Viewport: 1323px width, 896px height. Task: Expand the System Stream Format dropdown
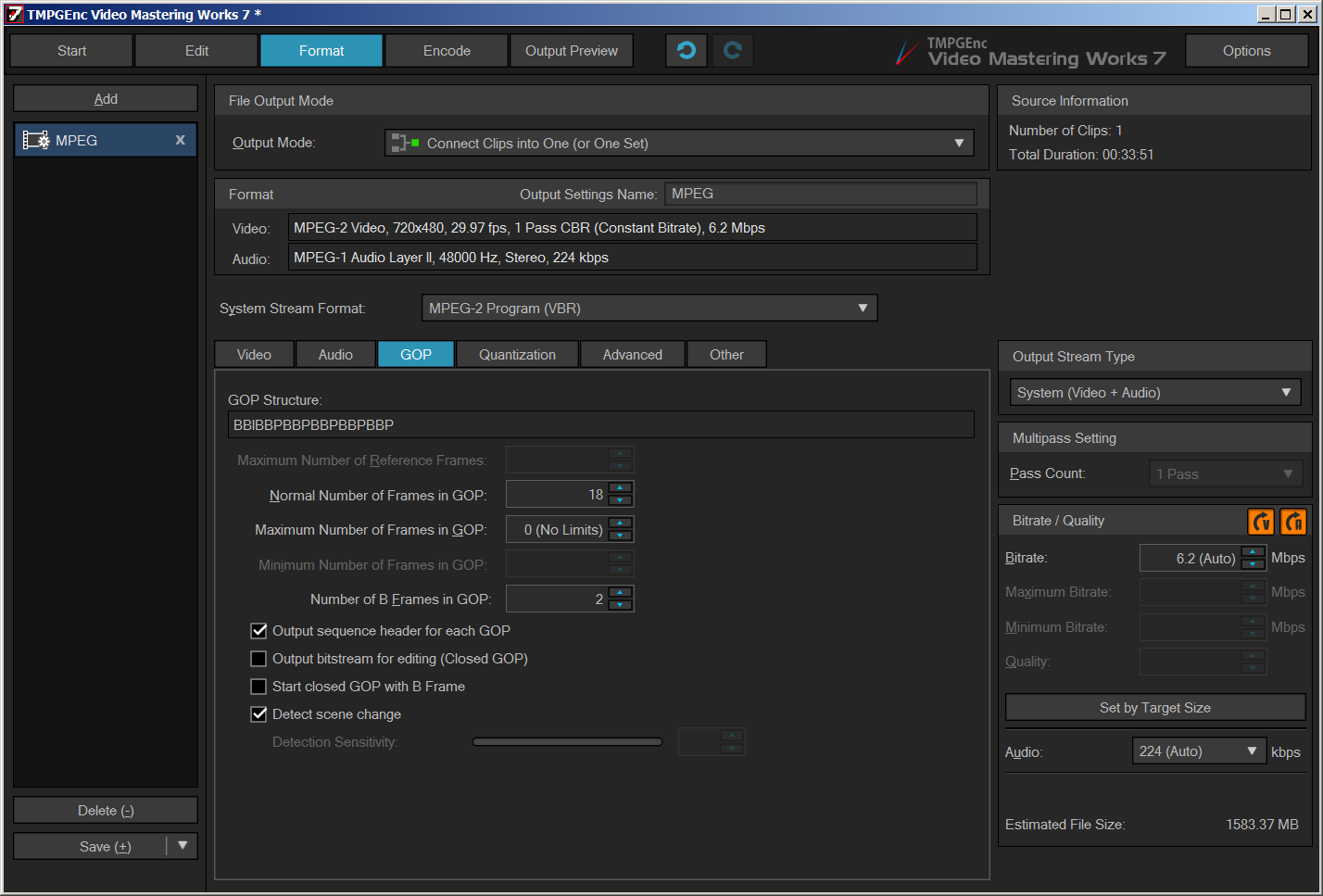[649, 308]
